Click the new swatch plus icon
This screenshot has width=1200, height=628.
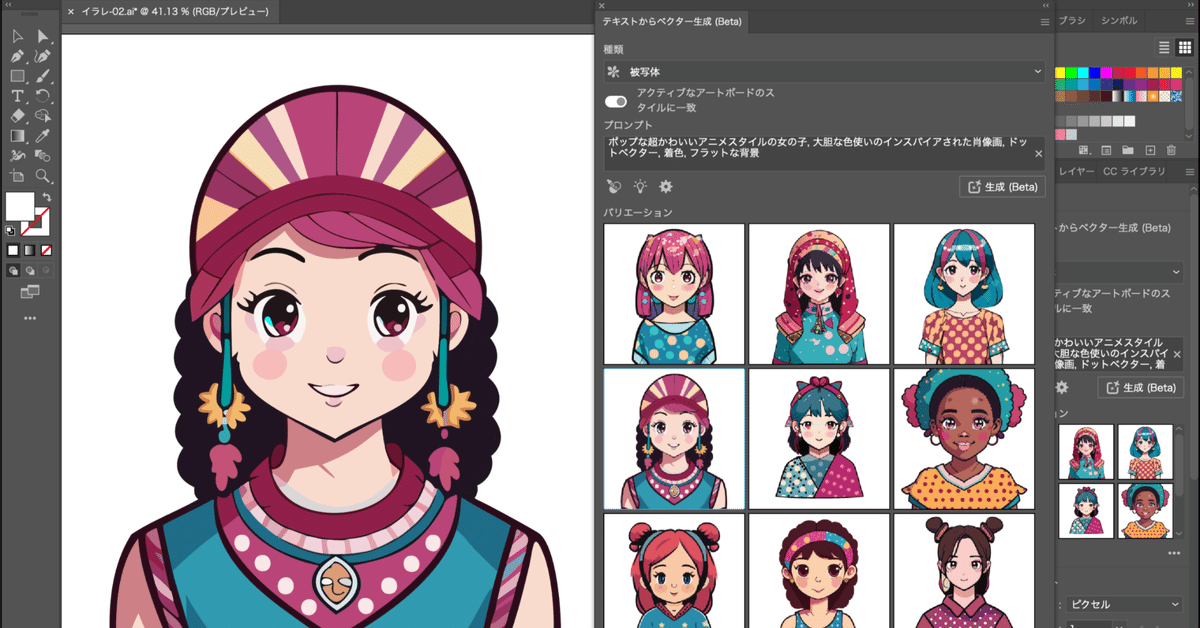(x=1150, y=151)
